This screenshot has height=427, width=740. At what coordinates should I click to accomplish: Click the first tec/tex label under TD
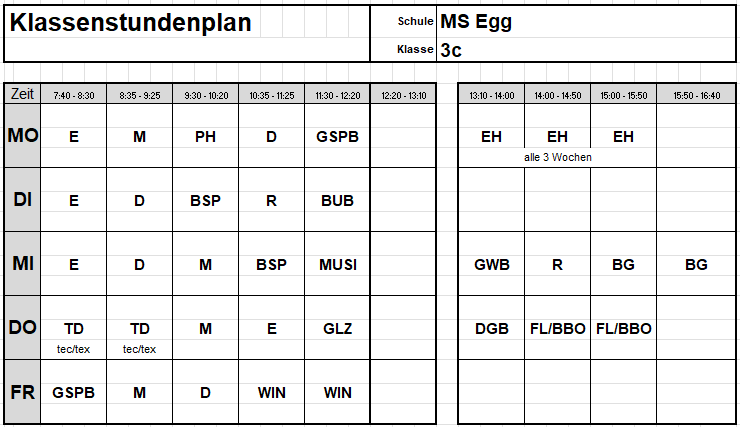click(x=73, y=349)
